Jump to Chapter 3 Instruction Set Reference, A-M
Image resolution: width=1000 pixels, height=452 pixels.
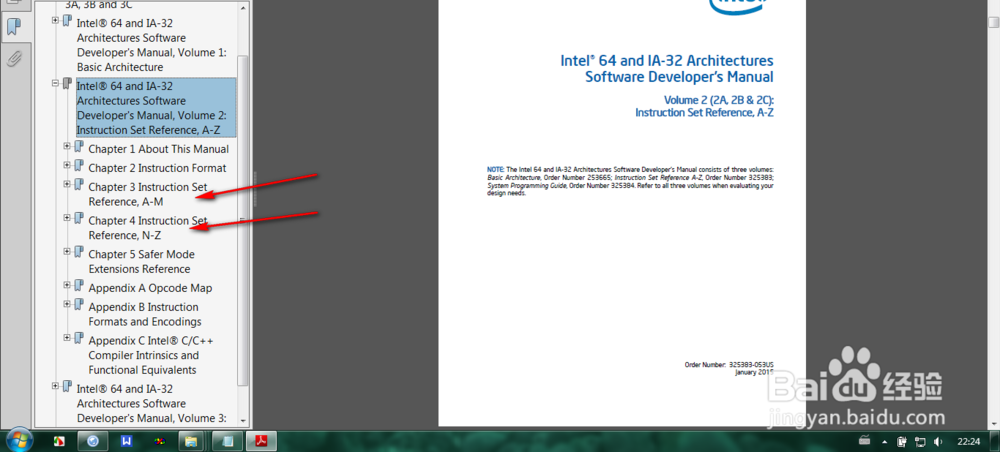pyautogui.click(x=148, y=194)
